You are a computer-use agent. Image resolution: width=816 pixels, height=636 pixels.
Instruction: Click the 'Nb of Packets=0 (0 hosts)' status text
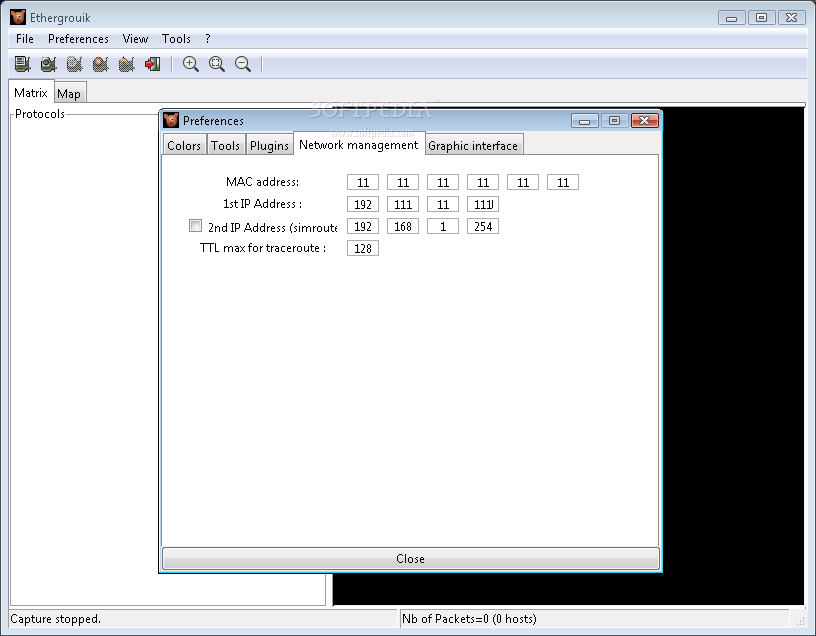[469, 619]
